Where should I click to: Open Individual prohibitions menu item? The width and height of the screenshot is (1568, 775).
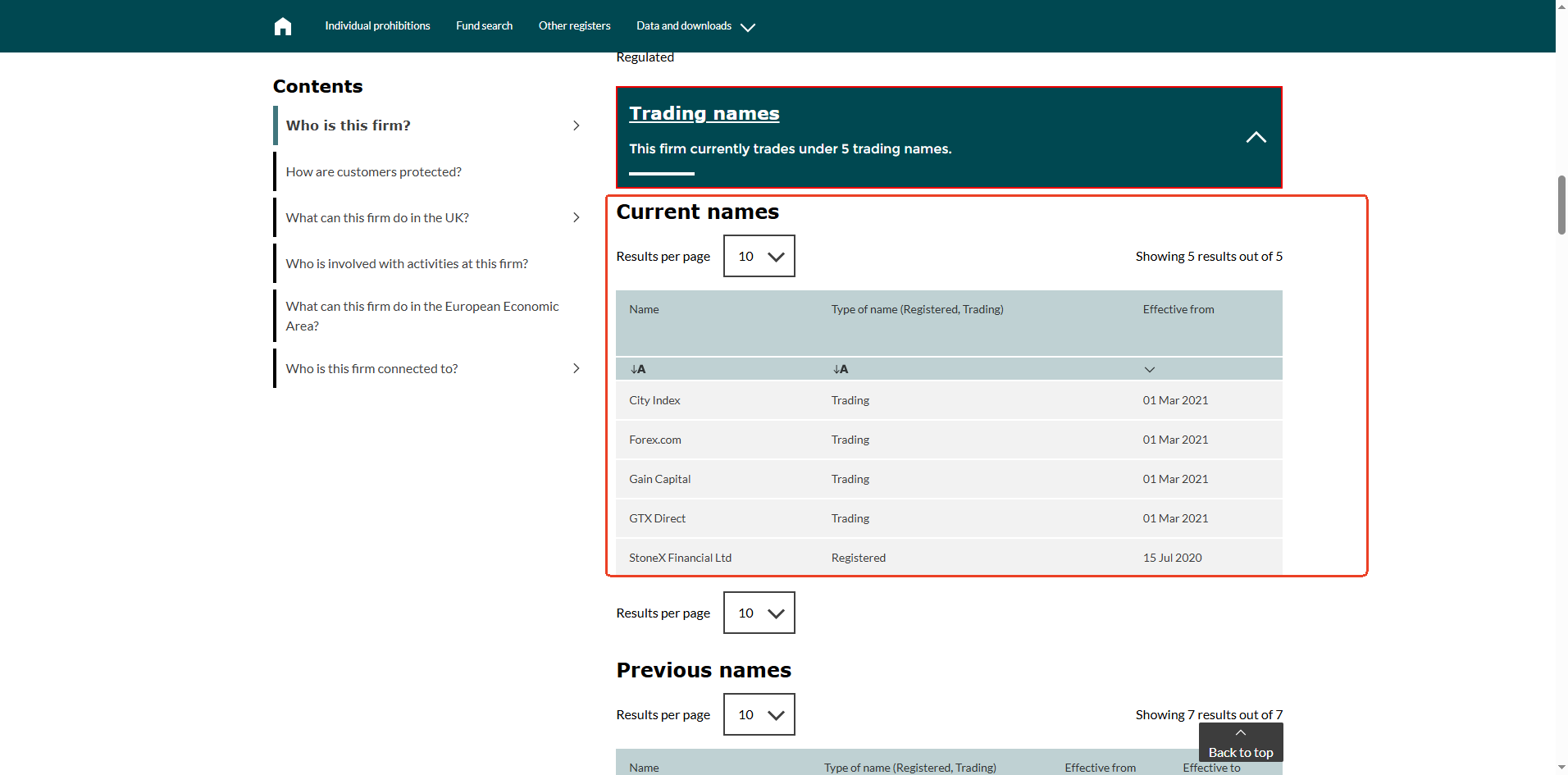tap(377, 26)
